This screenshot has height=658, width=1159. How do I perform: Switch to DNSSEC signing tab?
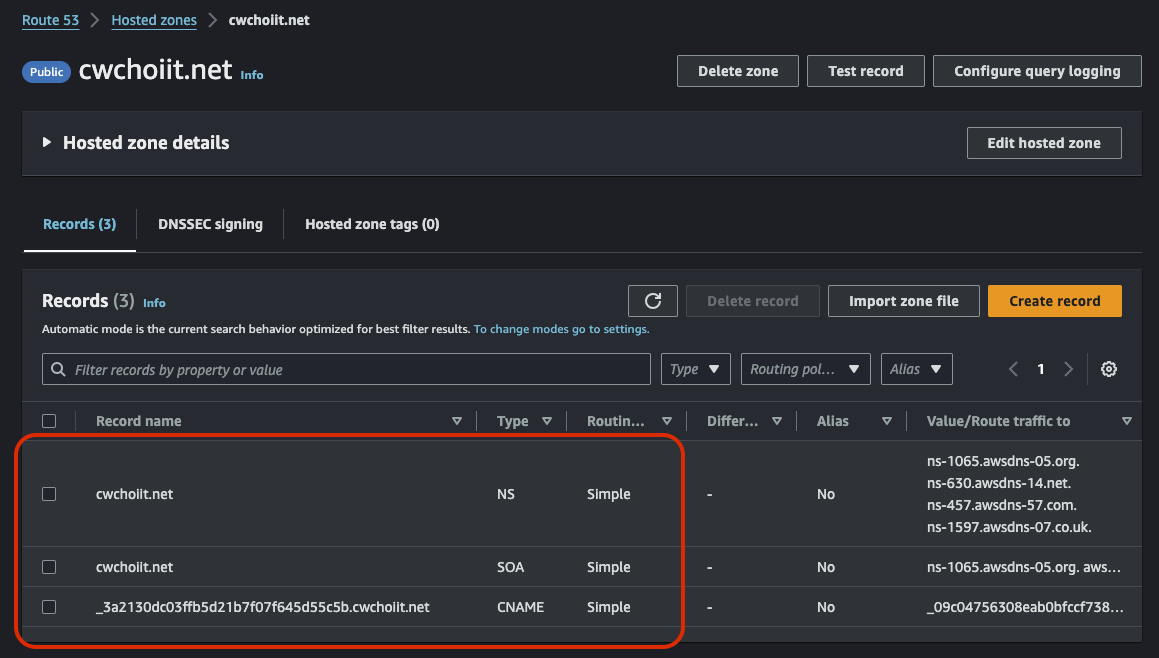point(211,224)
